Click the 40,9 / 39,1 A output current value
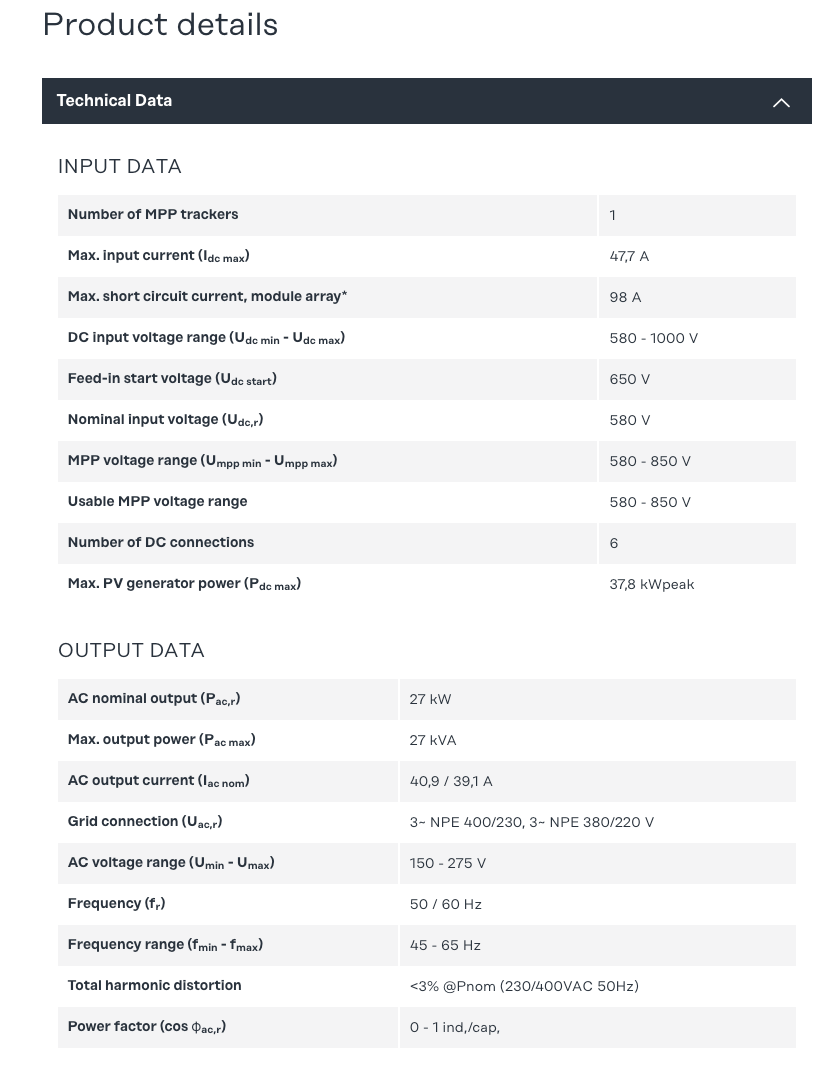This screenshot has width=835, height=1082. [450, 782]
